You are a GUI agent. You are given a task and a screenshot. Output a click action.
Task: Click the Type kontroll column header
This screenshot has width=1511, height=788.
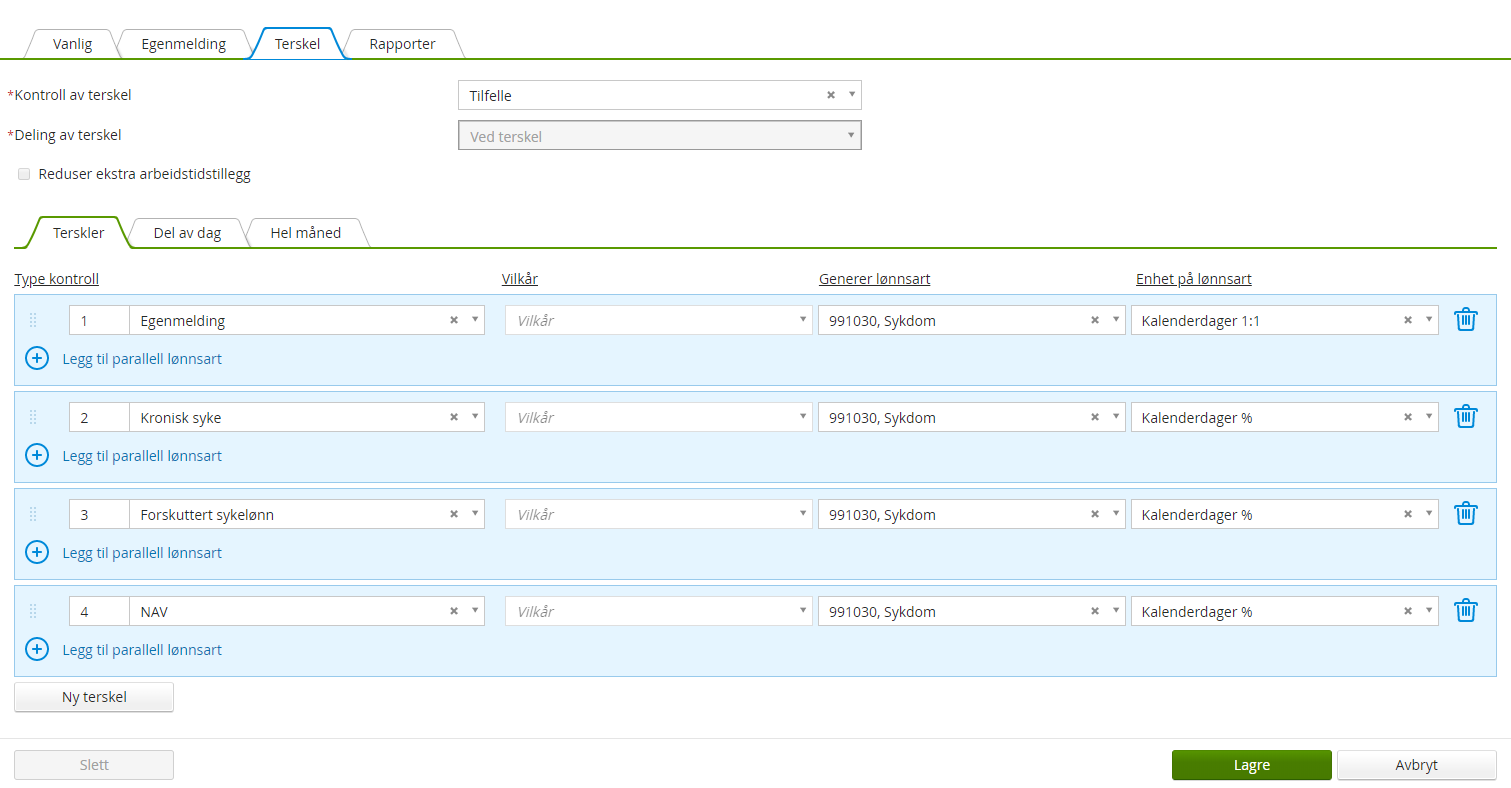click(57, 279)
